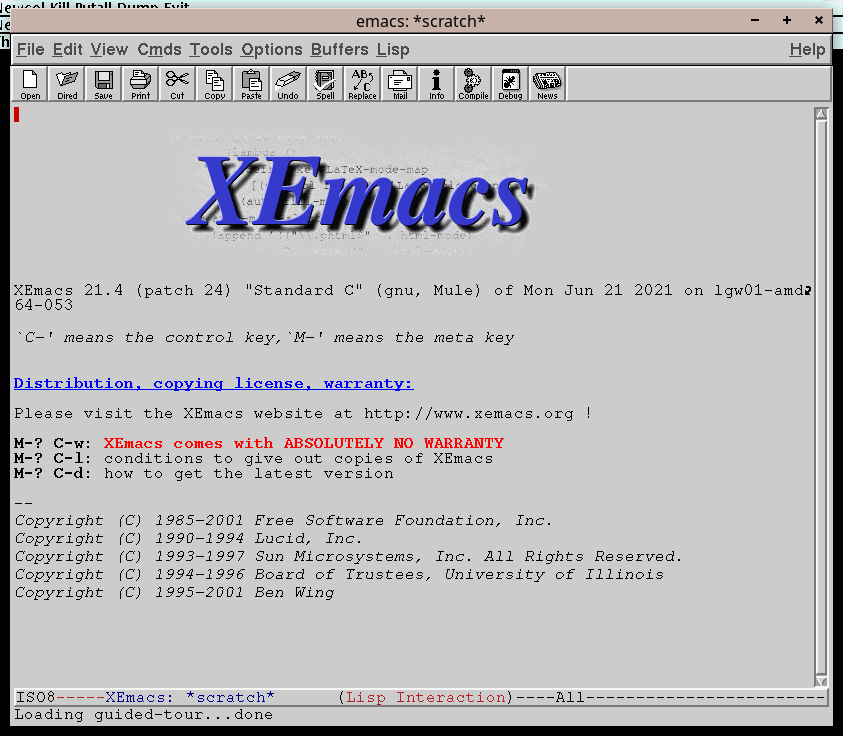The height and width of the screenshot is (736, 843).
Task: Click 'how to get the latest version' line
Action: (x=248, y=474)
